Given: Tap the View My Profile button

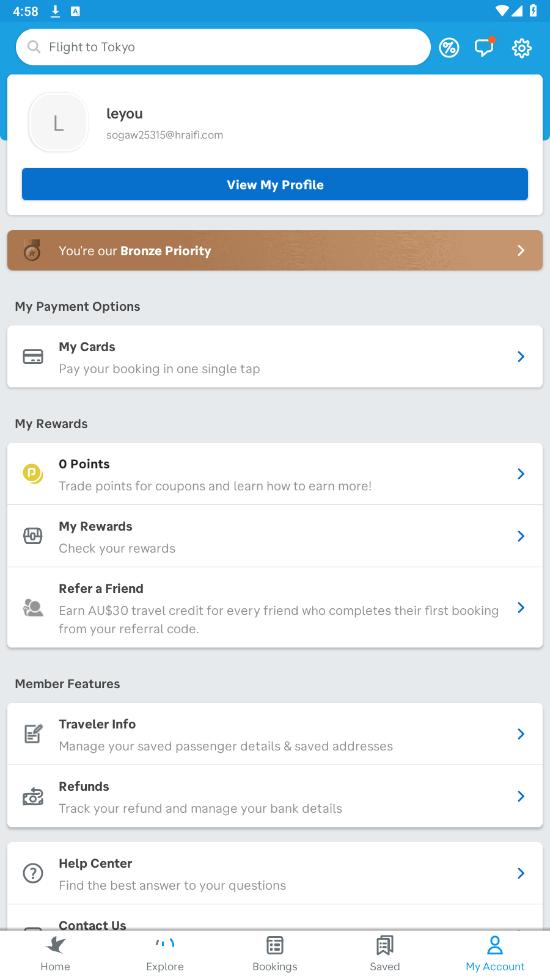Looking at the screenshot, I should point(275,184).
